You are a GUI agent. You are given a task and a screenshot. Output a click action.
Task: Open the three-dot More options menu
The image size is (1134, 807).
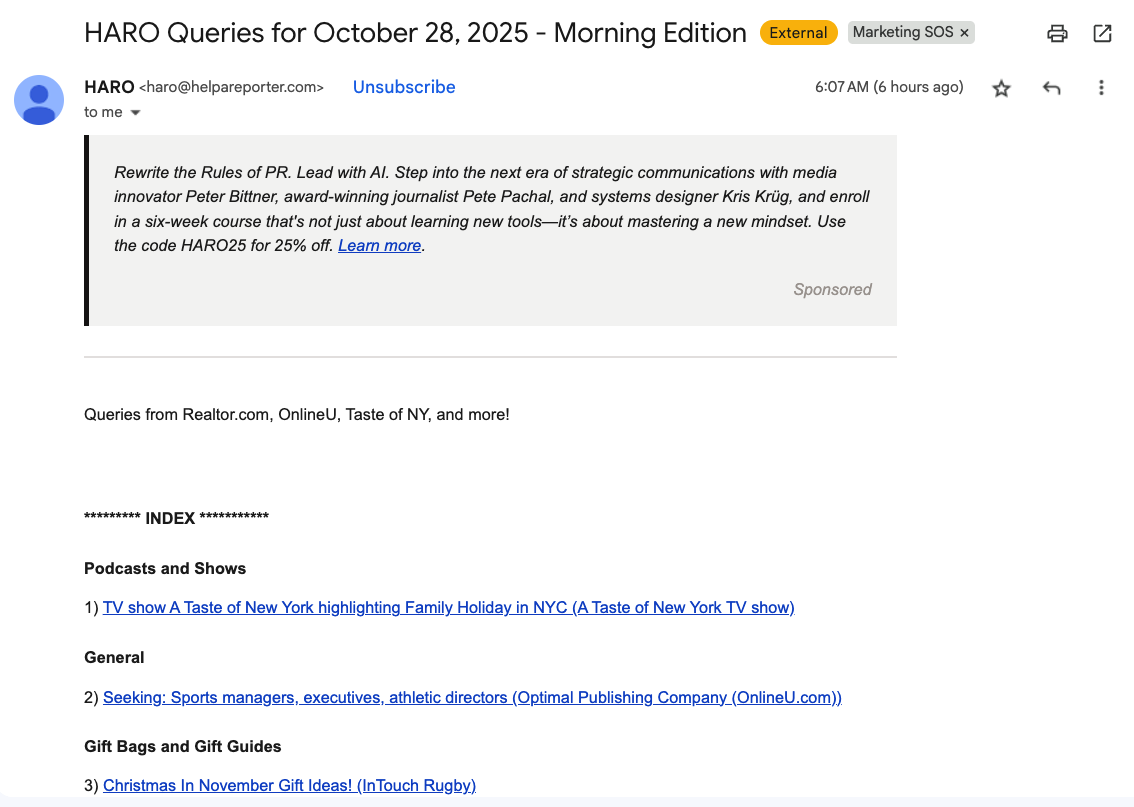1101,88
